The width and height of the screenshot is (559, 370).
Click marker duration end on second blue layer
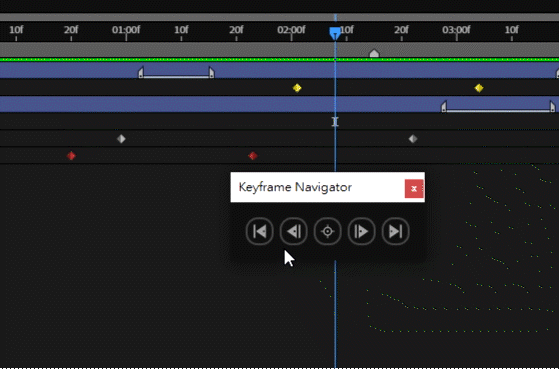[x=552, y=107]
